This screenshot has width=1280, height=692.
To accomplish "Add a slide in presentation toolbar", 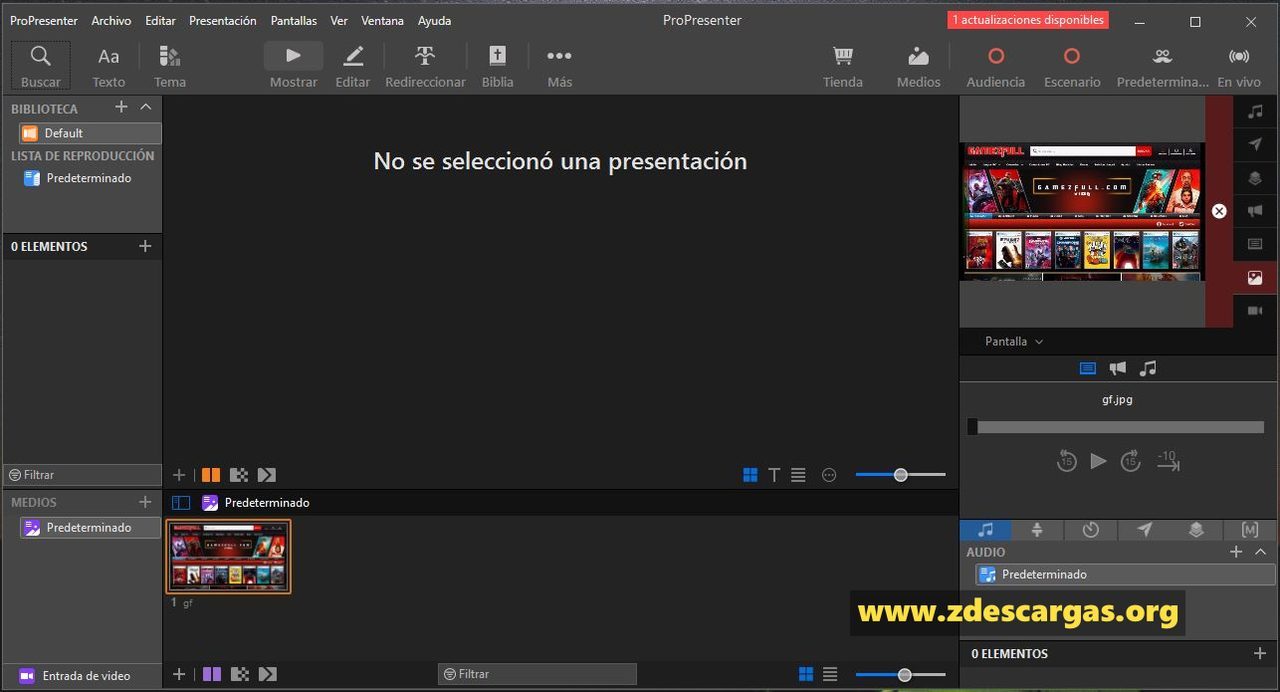I will tap(179, 475).
